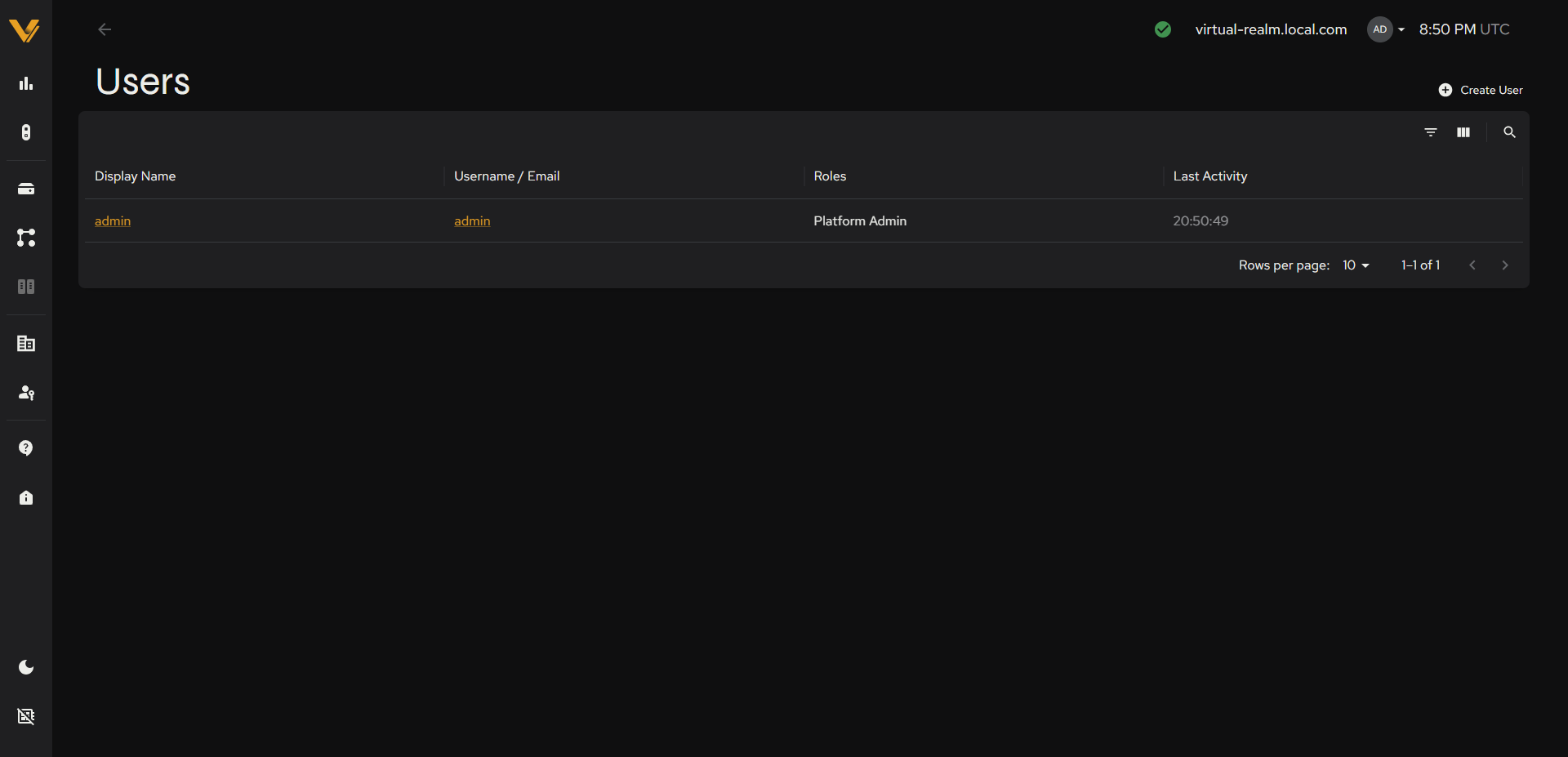Click the 1–1 of 1 pagination text
1568x757 pixels.
point(1420,265)
